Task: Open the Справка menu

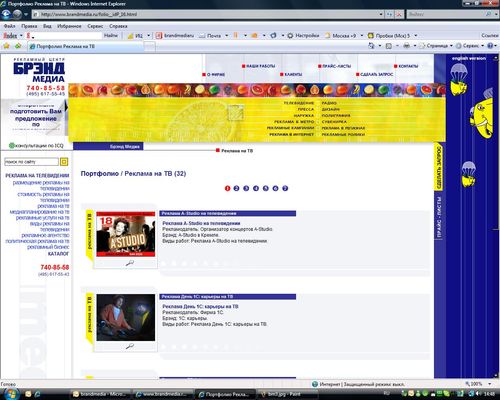Action: tap(118, 26)
